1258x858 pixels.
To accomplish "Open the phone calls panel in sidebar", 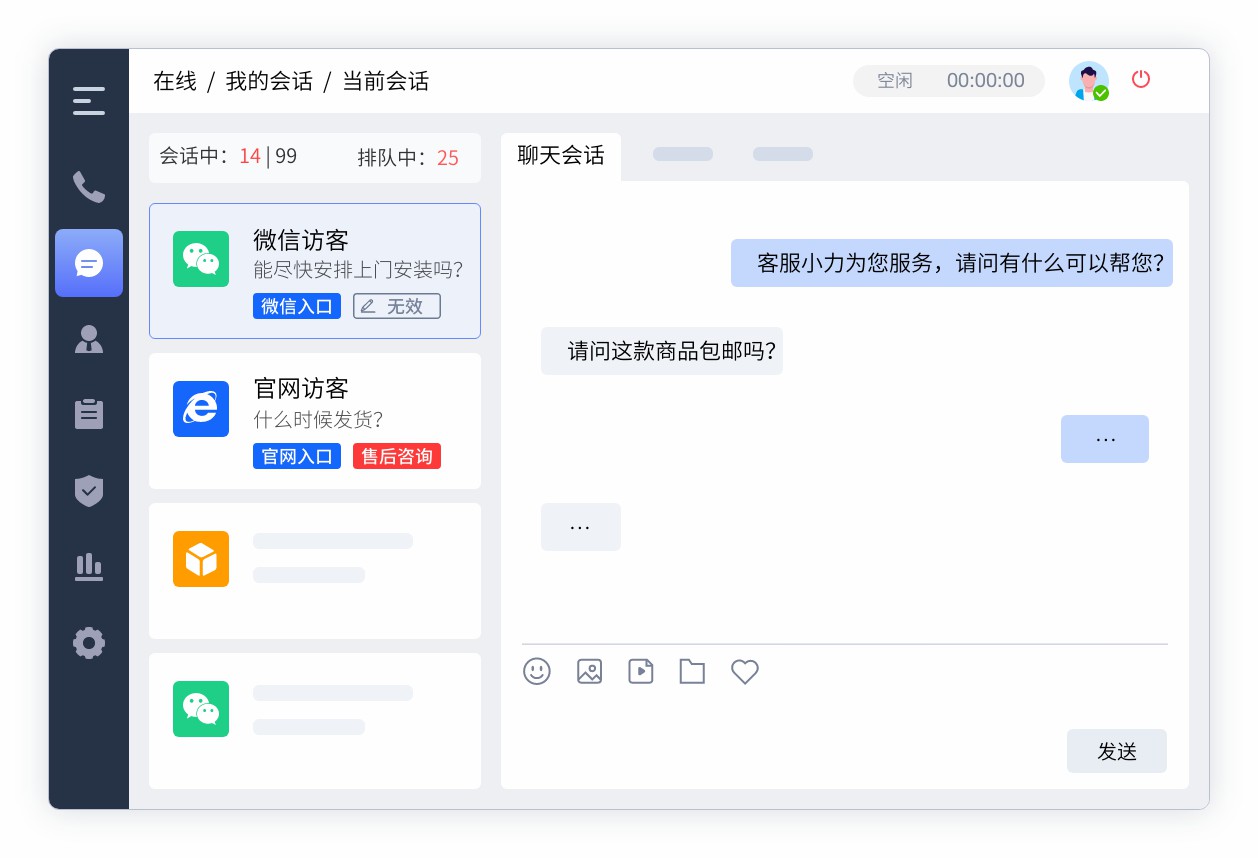I will click(x=88, y=187).
